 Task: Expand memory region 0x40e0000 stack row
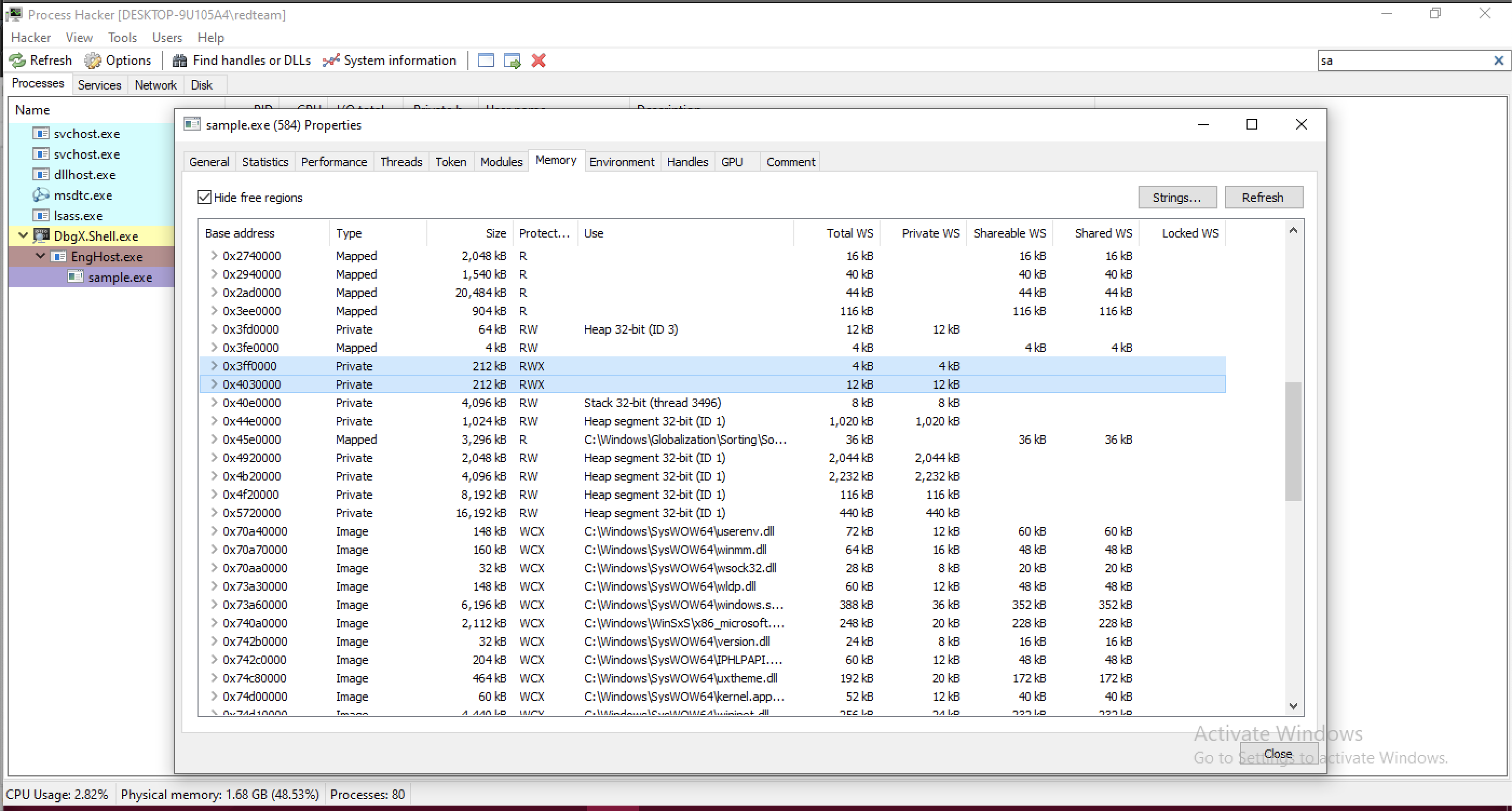coord(214,402)
